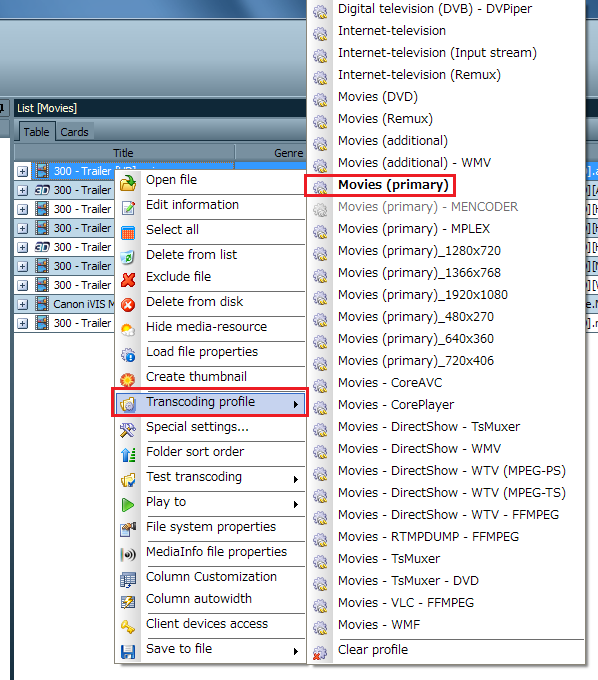The image size is (598, 680).
Task: Switch to the Table tab
Action: tap(36, 131)
